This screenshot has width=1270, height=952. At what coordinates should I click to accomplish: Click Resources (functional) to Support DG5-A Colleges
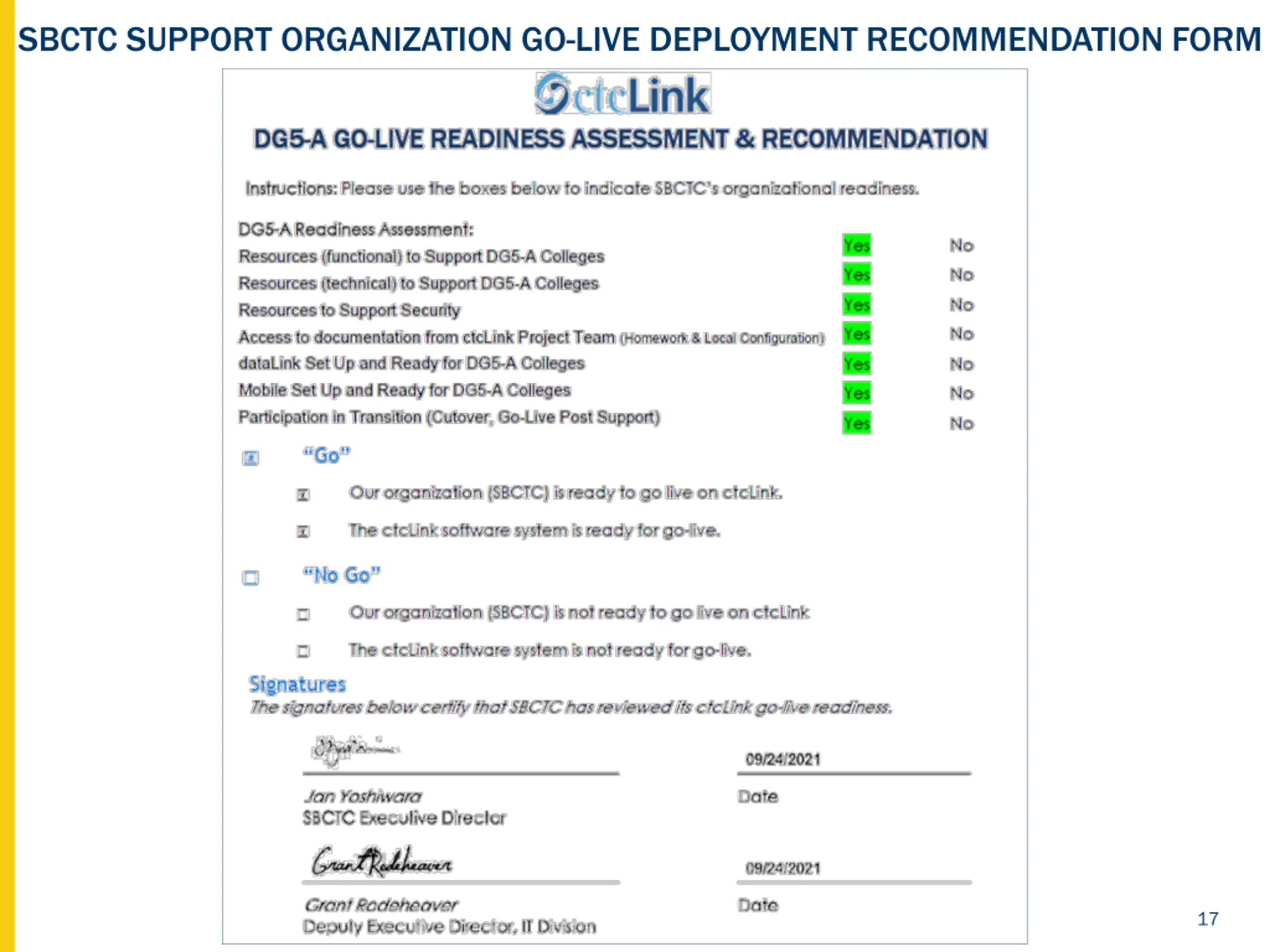(421, 256)
